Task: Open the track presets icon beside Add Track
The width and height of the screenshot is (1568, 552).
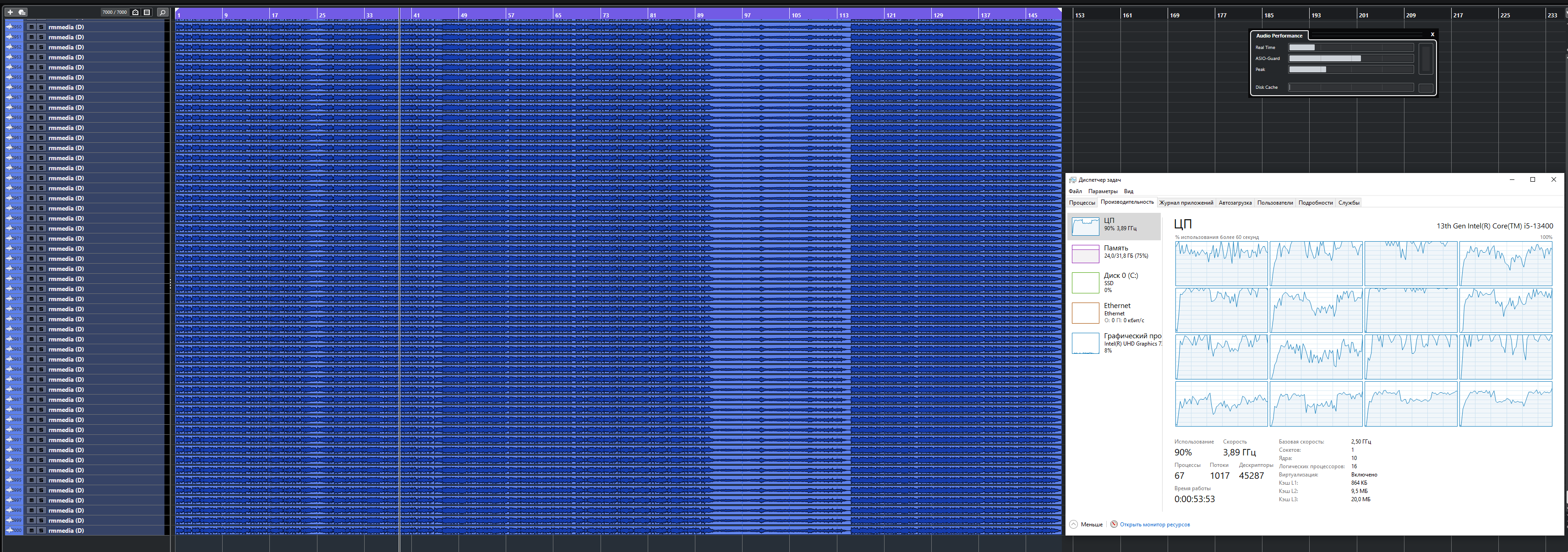Action: pos(22,12)
